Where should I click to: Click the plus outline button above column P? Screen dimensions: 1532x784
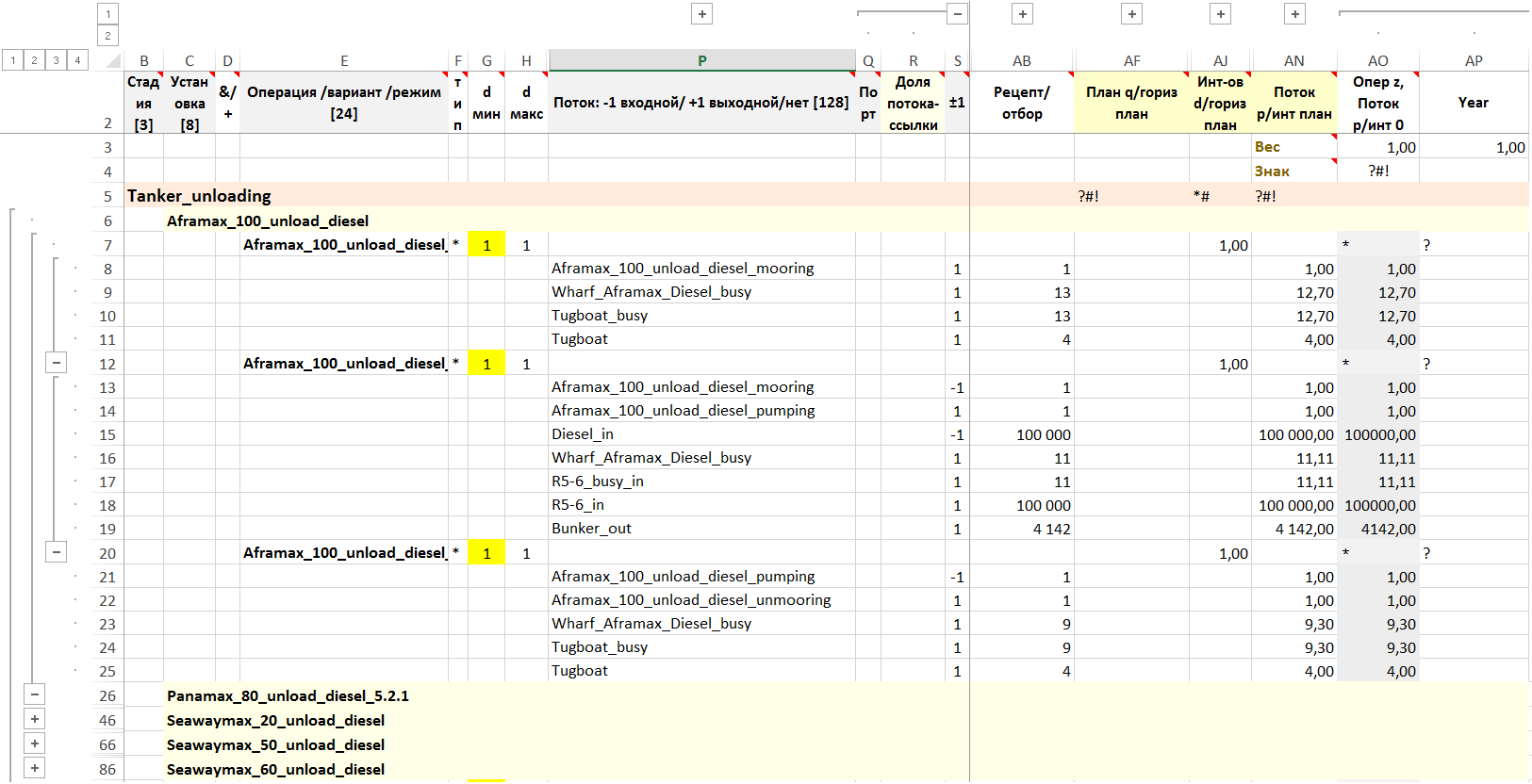[x=701, y=13]
